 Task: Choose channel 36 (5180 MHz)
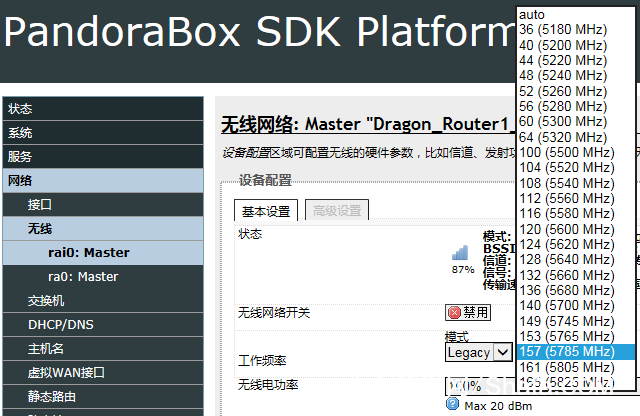(576, 29)
